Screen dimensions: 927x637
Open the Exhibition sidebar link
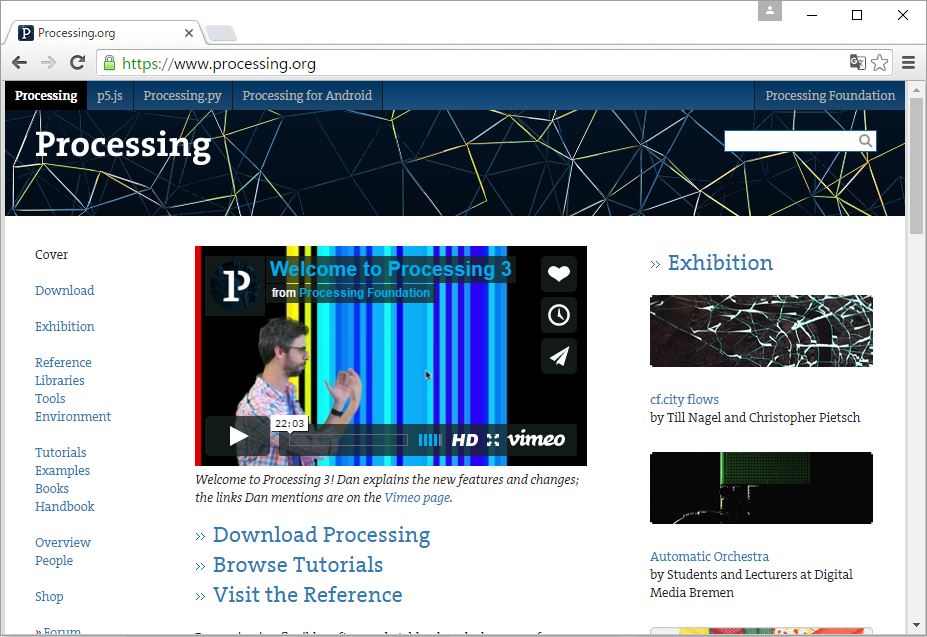pos(64,326)
